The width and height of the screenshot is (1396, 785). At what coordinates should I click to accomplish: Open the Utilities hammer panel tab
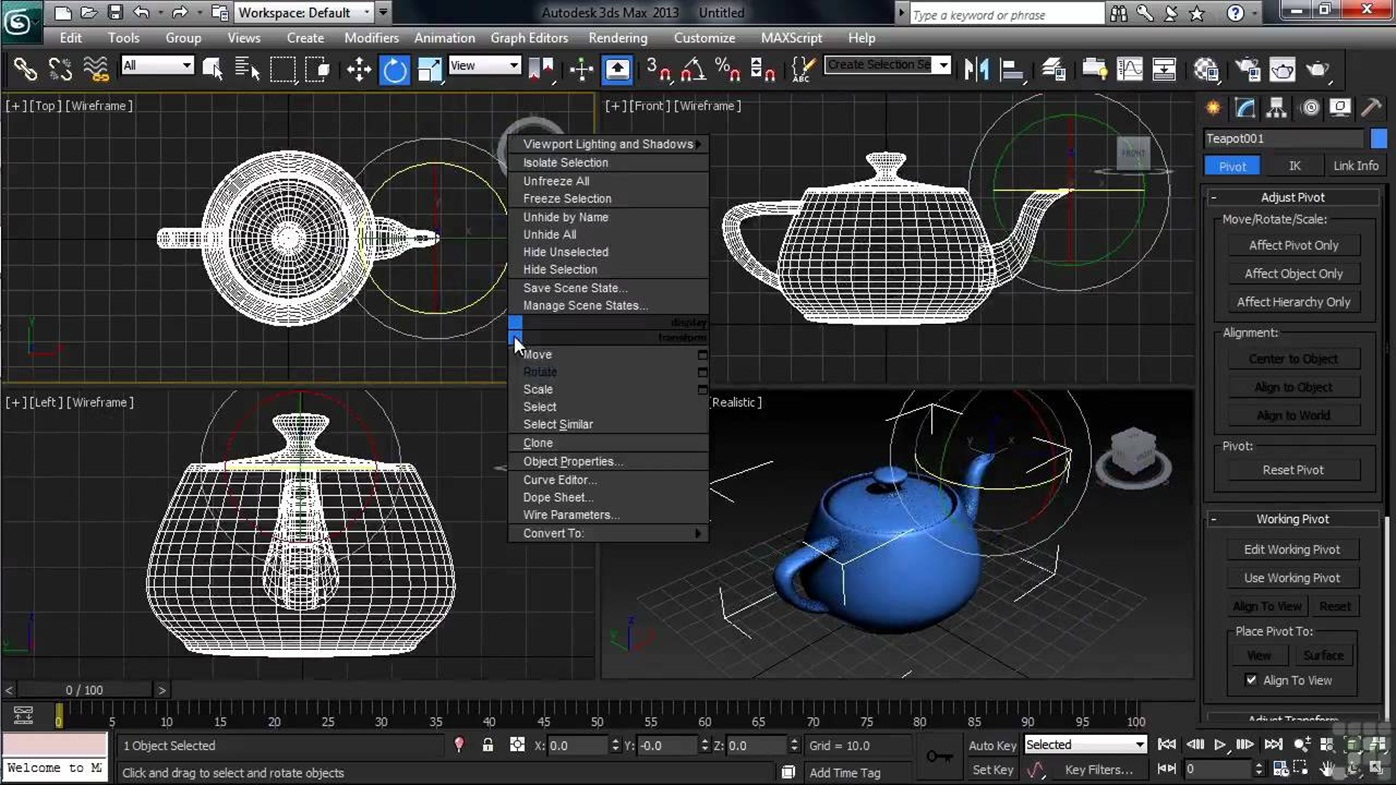tap(1372, 108)
